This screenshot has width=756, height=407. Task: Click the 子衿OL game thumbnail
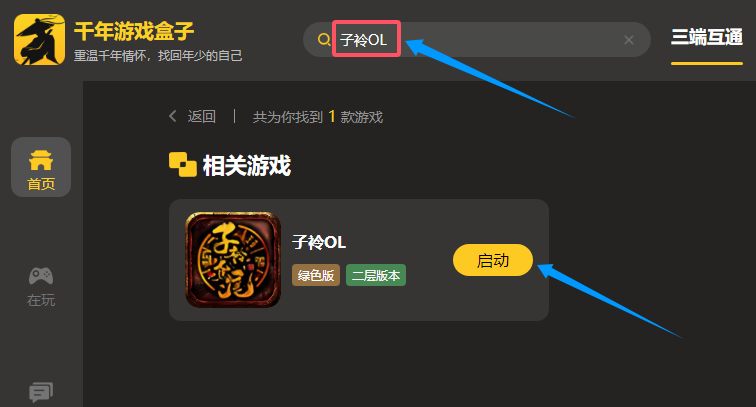coord(233,260)
